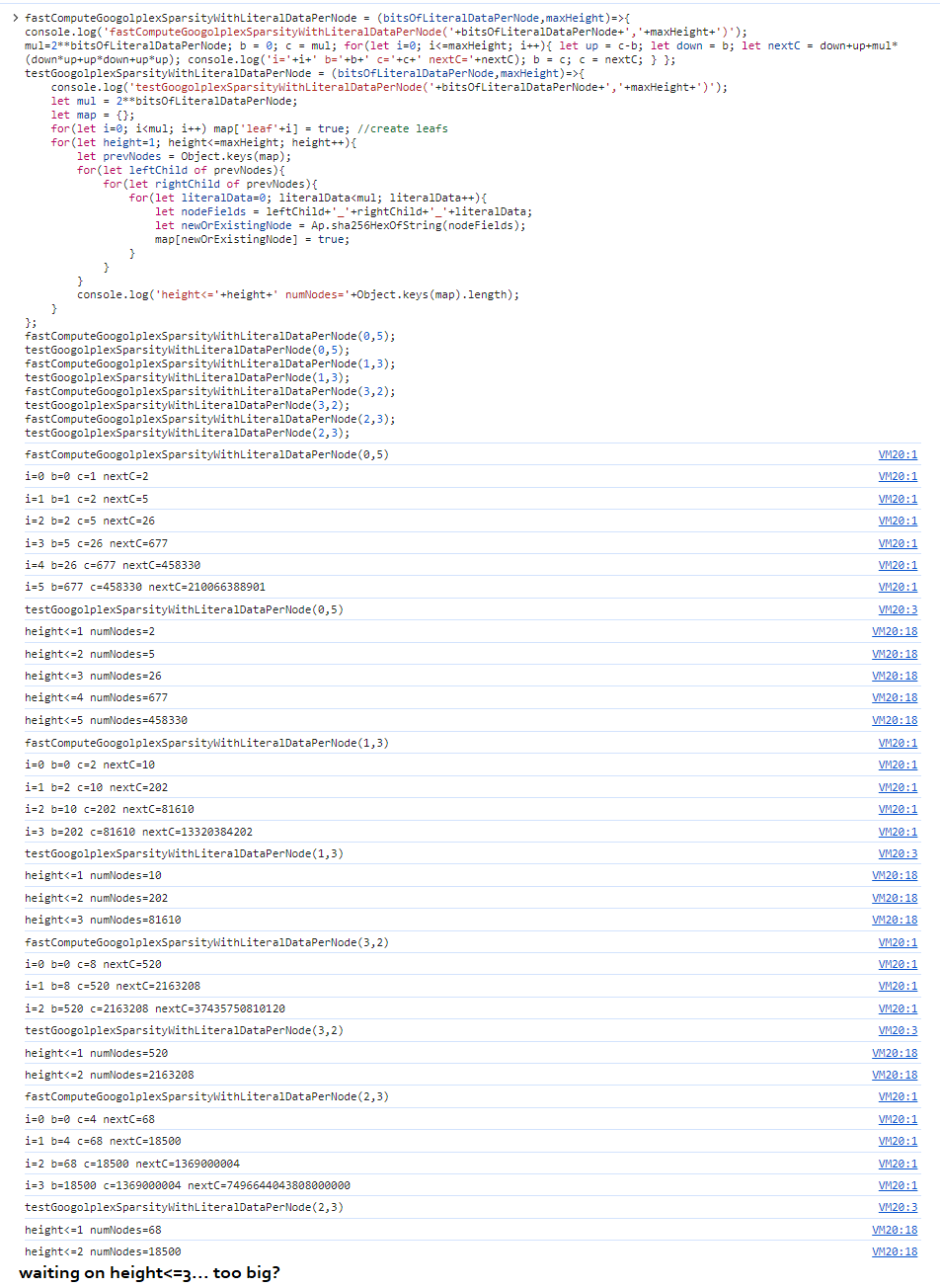Open VM20:18 link beside numNodes=458330 line
Screen dimensions: 940x1288
[x=895, y=720]
